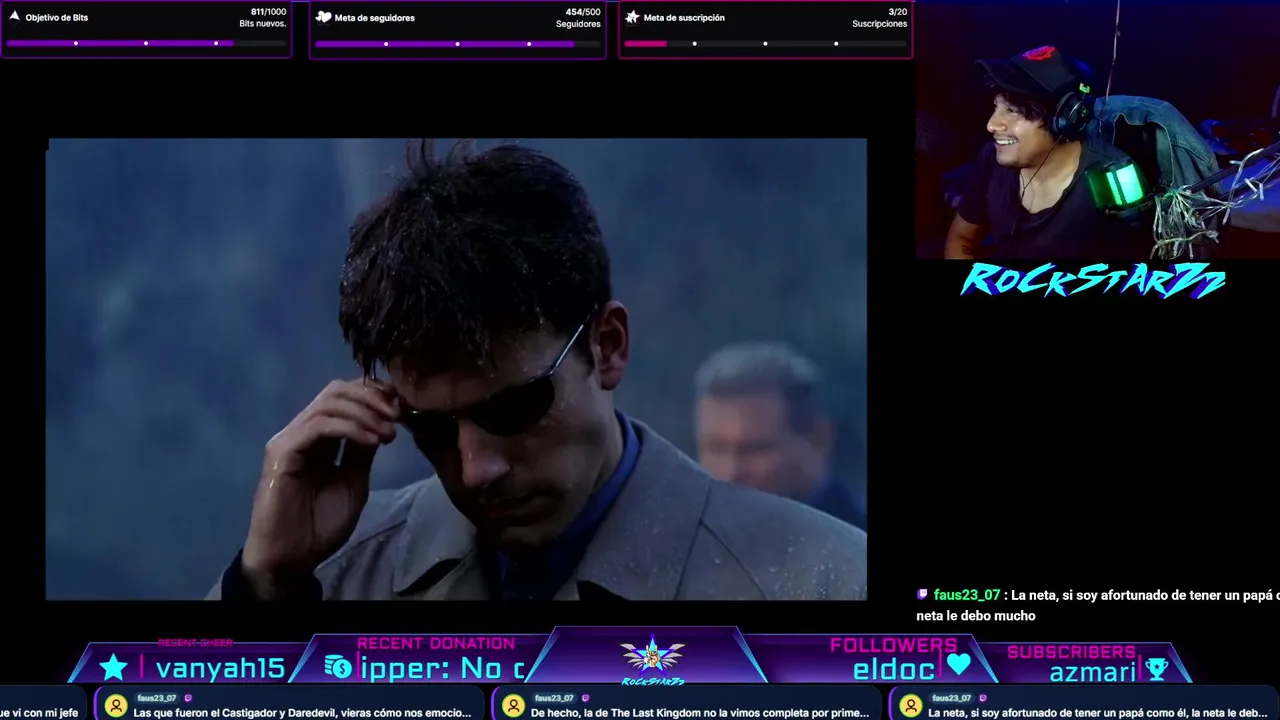Click the 'eldoc' follower name
The image size is (1280, 720).
[893, 670]
